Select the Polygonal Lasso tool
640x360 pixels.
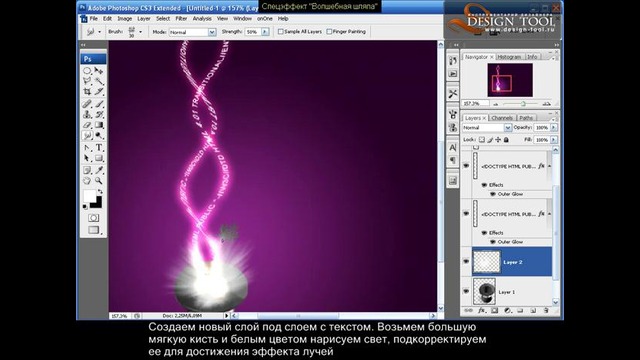click(x=87, y=81)
